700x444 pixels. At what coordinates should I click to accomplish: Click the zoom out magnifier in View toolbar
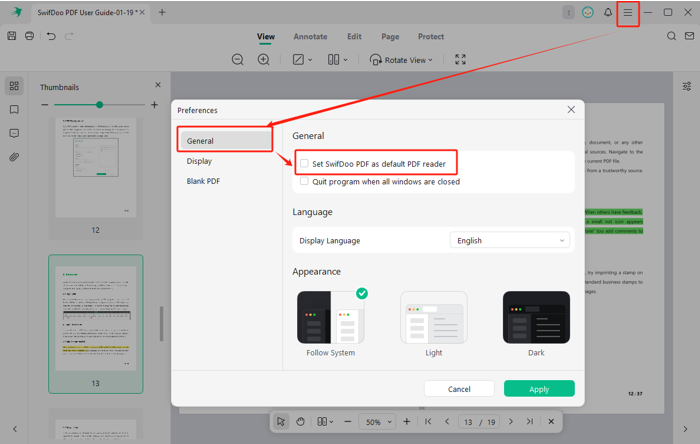click(238, 59)
